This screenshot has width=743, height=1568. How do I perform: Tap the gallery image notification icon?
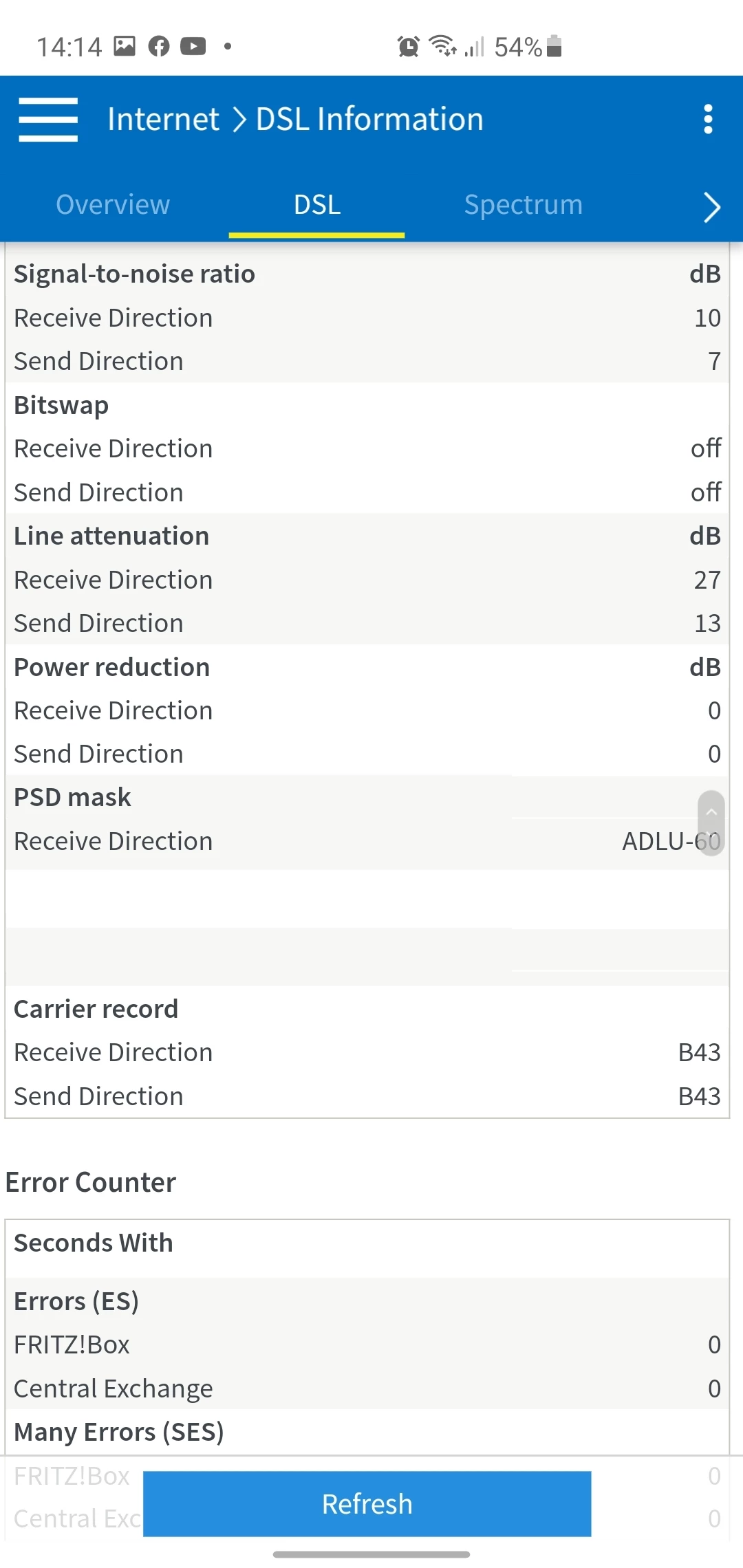(125, 46)
